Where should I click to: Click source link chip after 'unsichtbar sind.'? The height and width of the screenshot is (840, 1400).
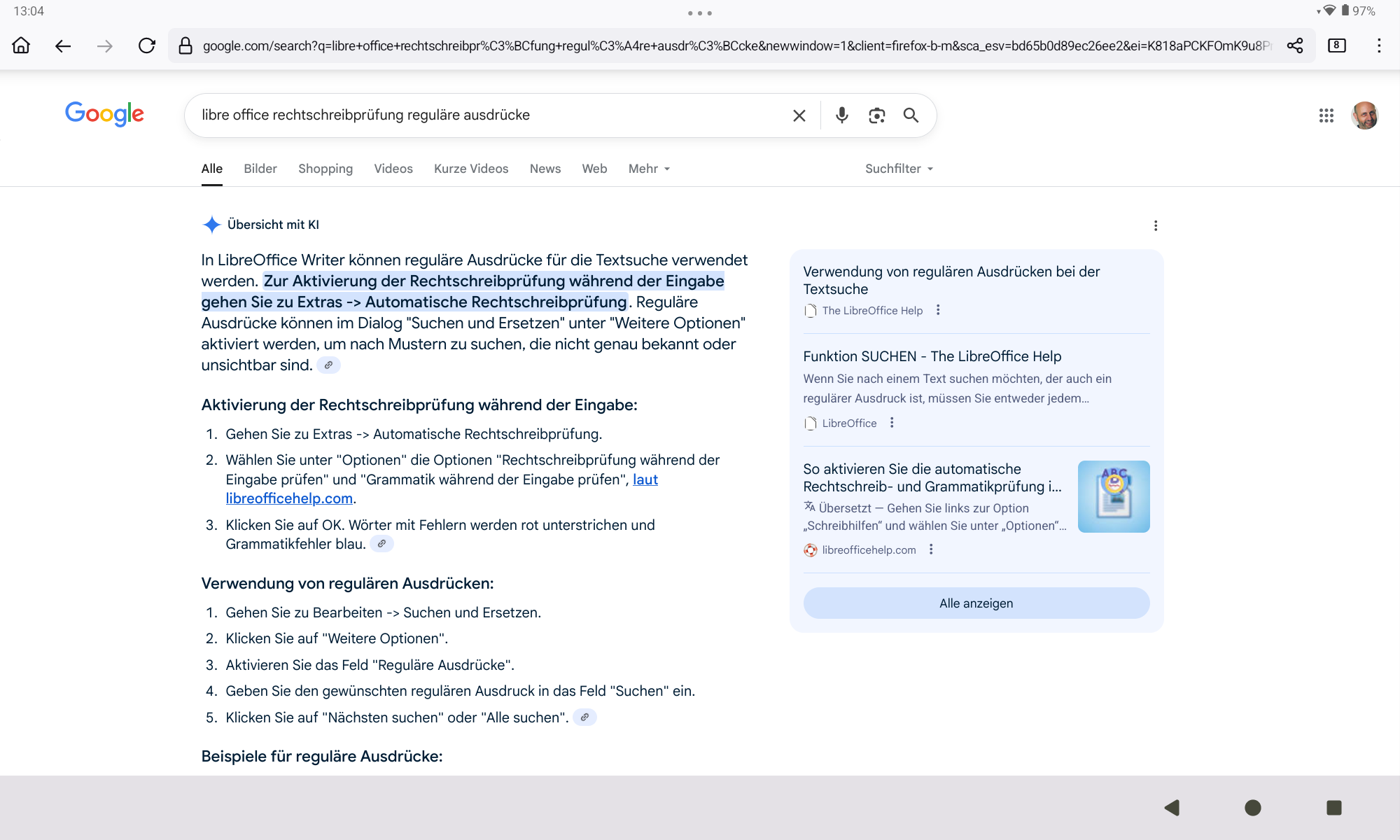coord(328,365)
